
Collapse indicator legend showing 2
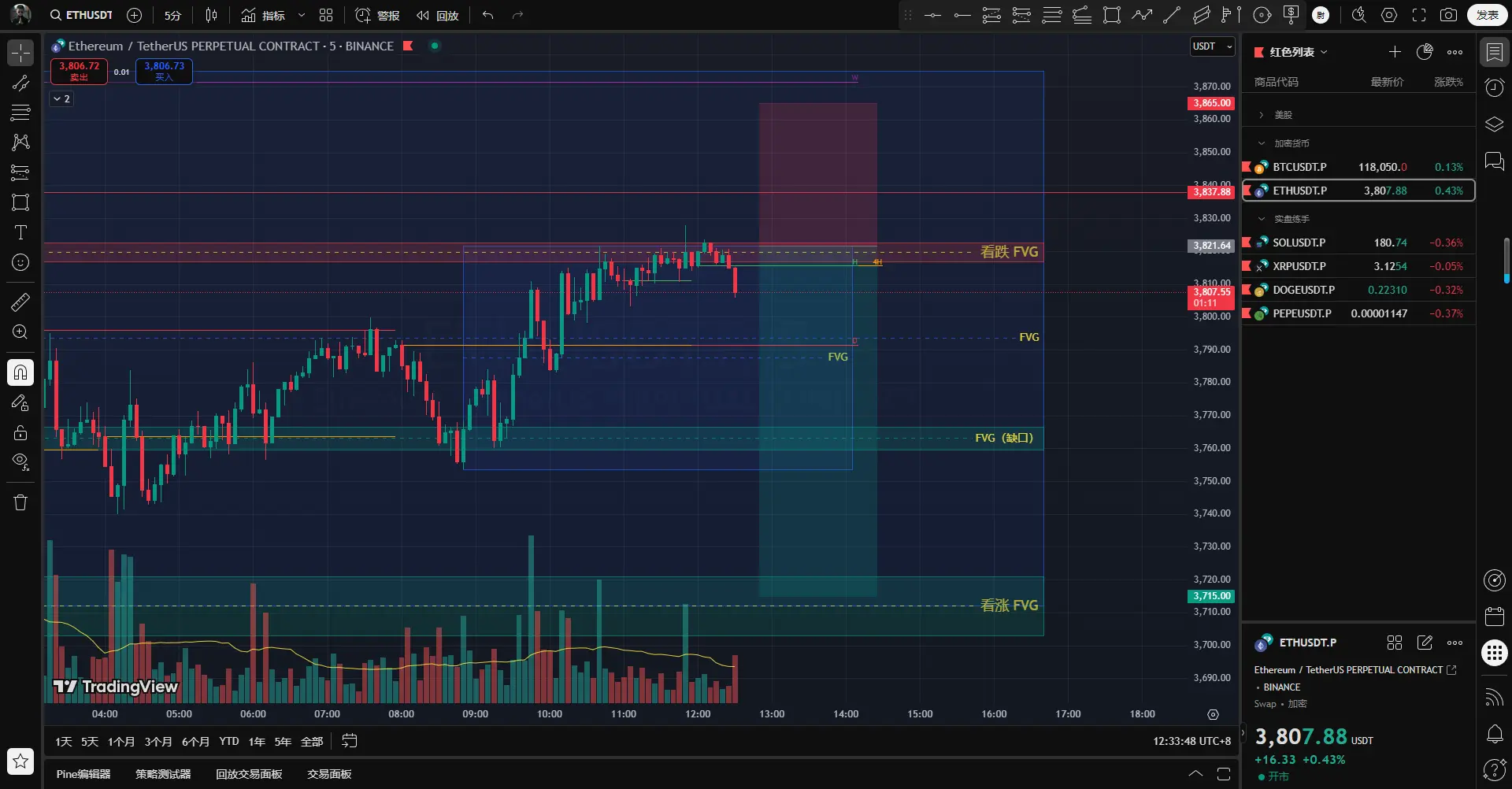click(61, 99)
